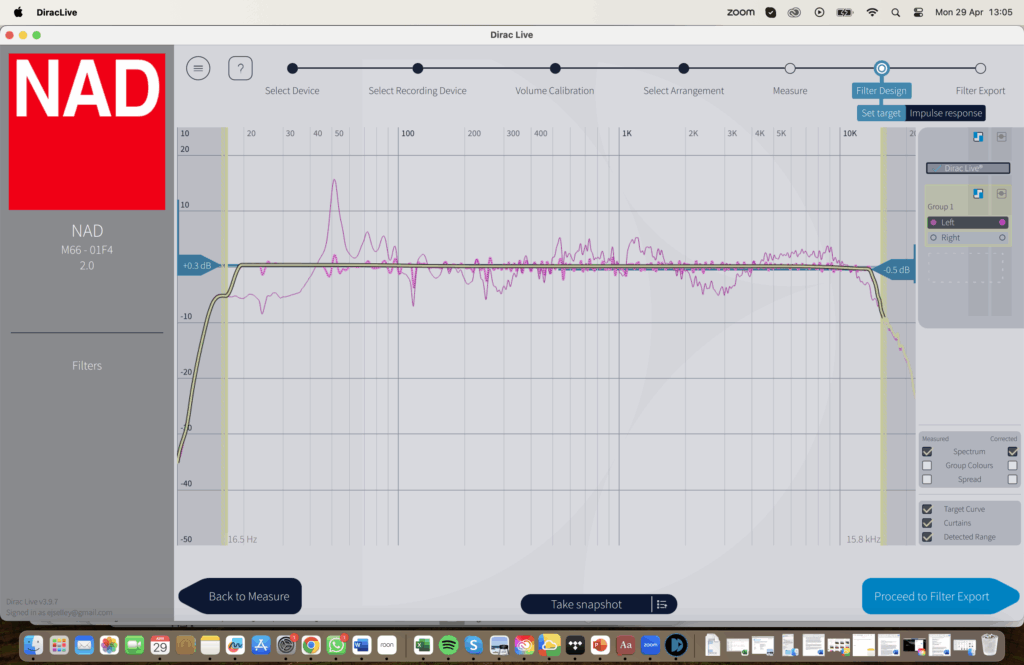
Task: Click the +0.3 dB left gain handle
Action: click(x=196, y=266)
